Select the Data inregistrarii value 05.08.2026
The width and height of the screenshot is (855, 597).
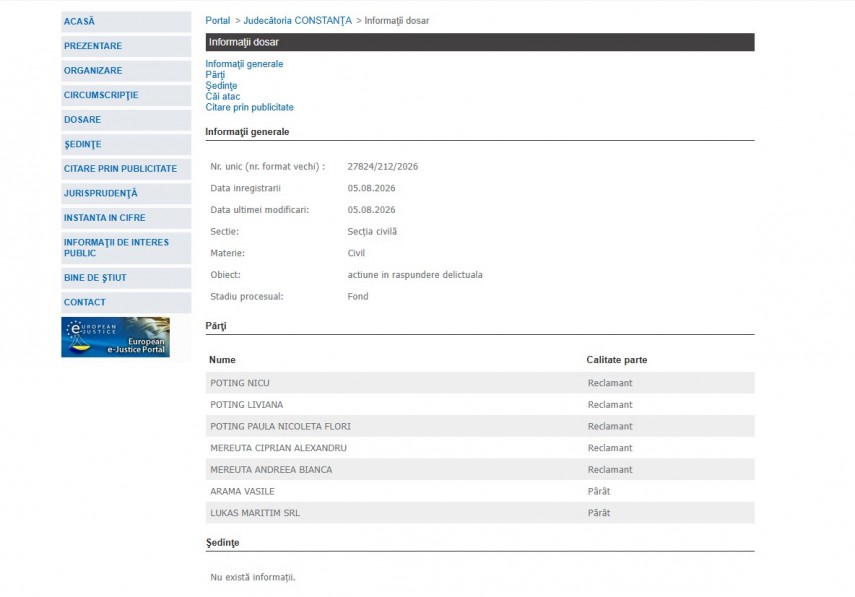pos(371,188)
